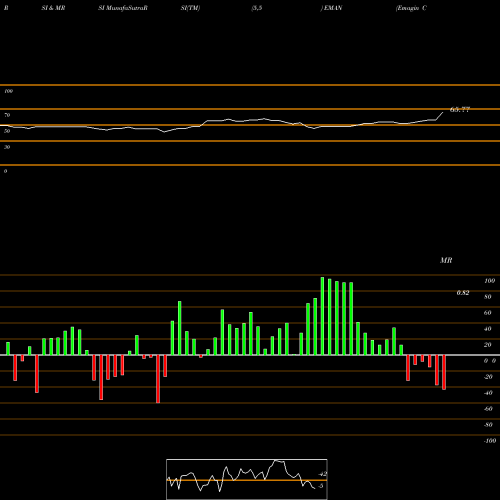The width and height of the screenshot is (500, 500).
Task: Click the RSI 100 axis label
Action: (x=8, y=91)
